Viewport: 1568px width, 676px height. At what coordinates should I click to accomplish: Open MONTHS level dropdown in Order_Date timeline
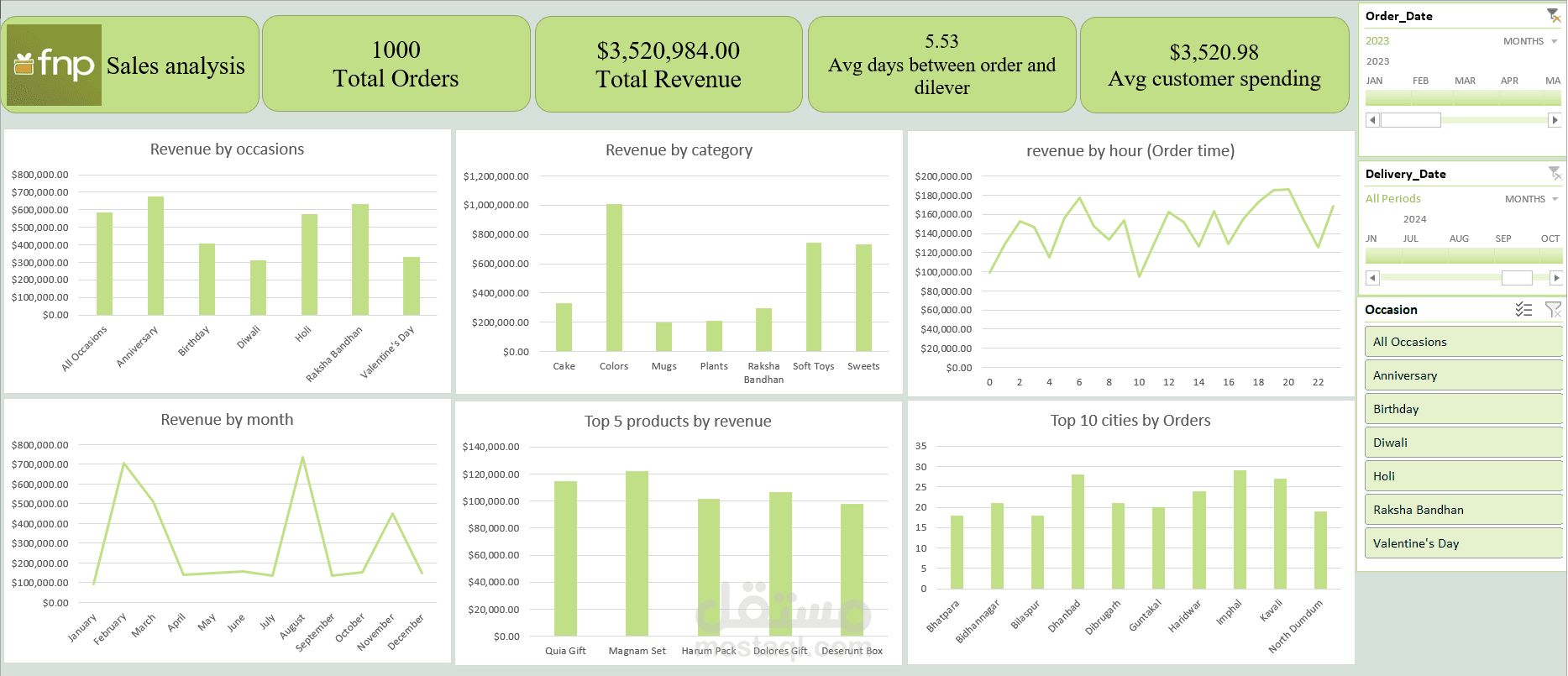pos(1530,41)
